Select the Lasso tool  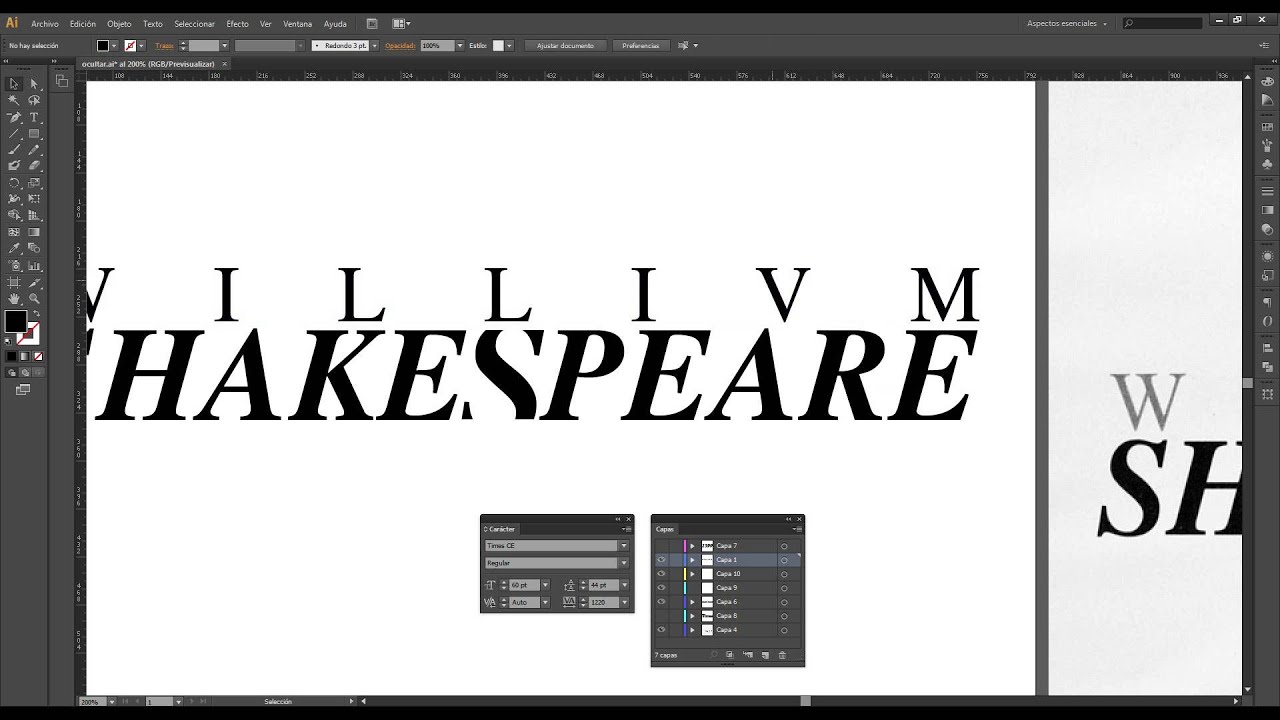pyautogui.click(x=34, y=100)
